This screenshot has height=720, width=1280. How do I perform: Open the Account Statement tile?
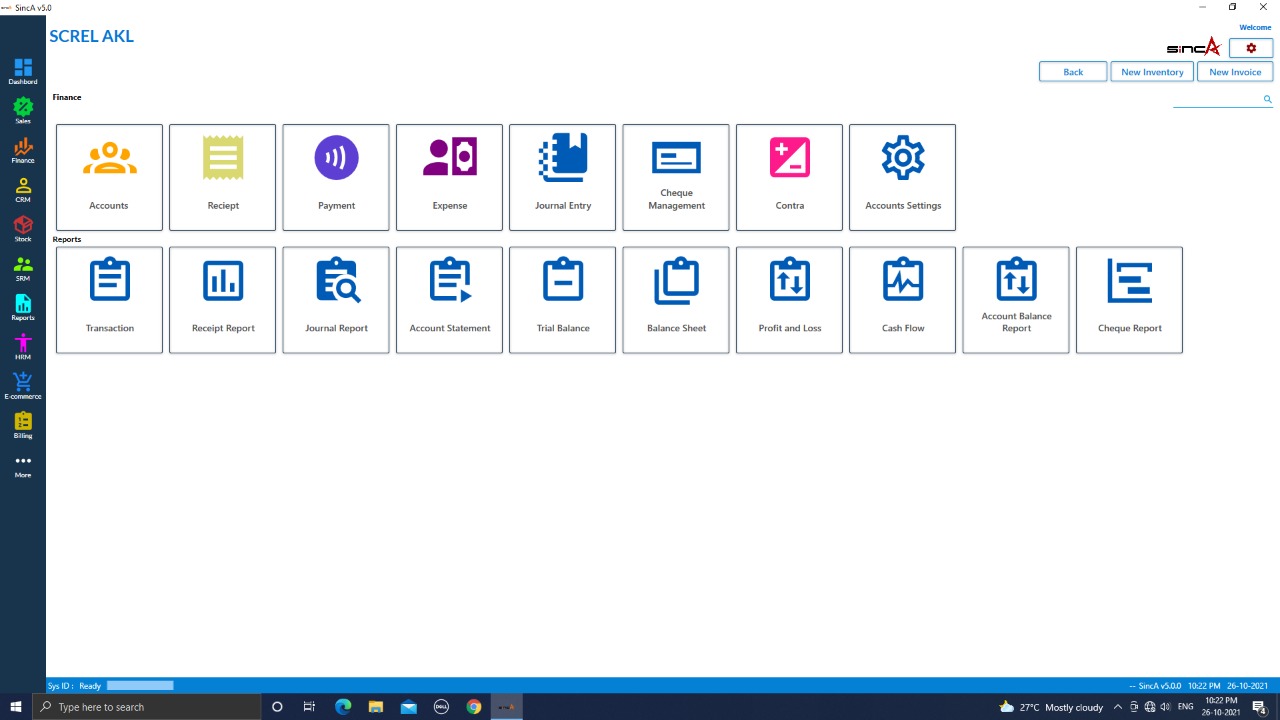[x=449, y=300]
